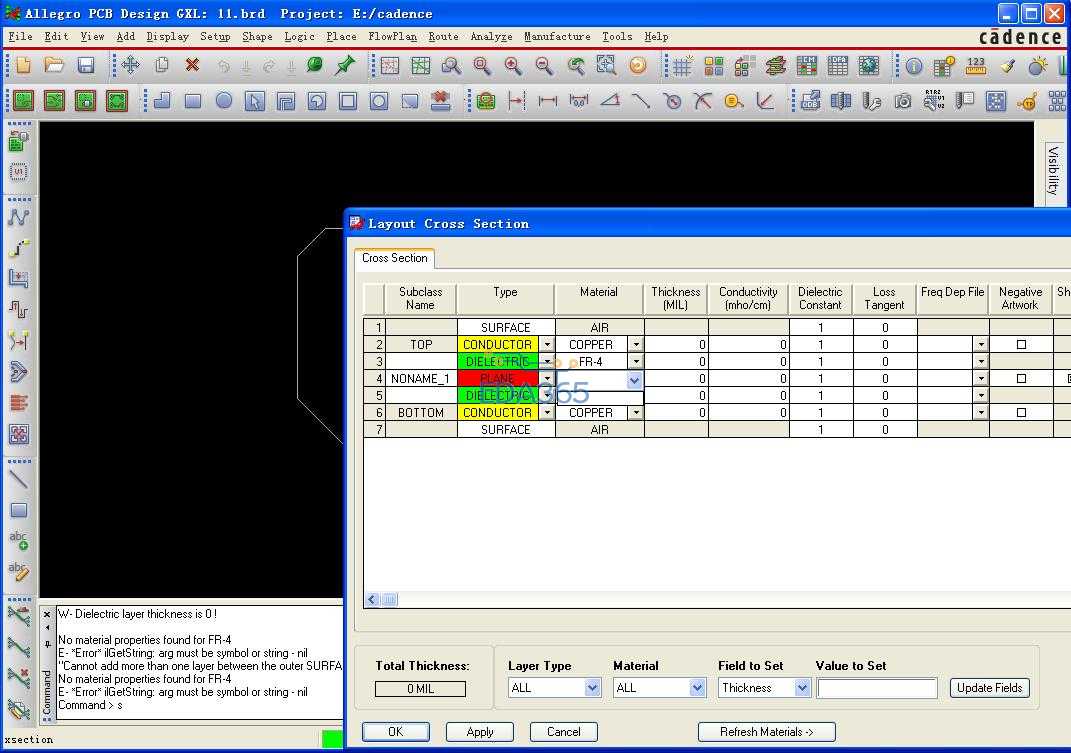Open the Layer Type dropdown
The image size is (1071, 753).
tap(592, 688)
